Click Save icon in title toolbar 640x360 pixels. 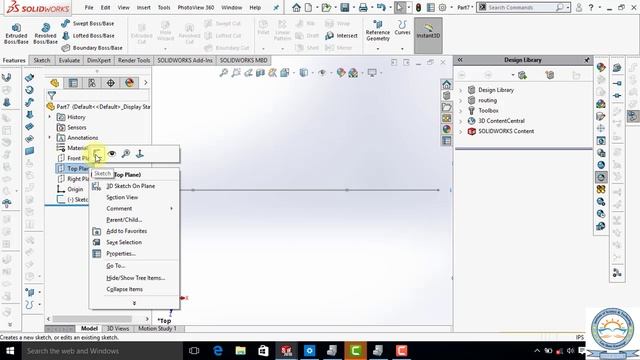tap(345, 7)
